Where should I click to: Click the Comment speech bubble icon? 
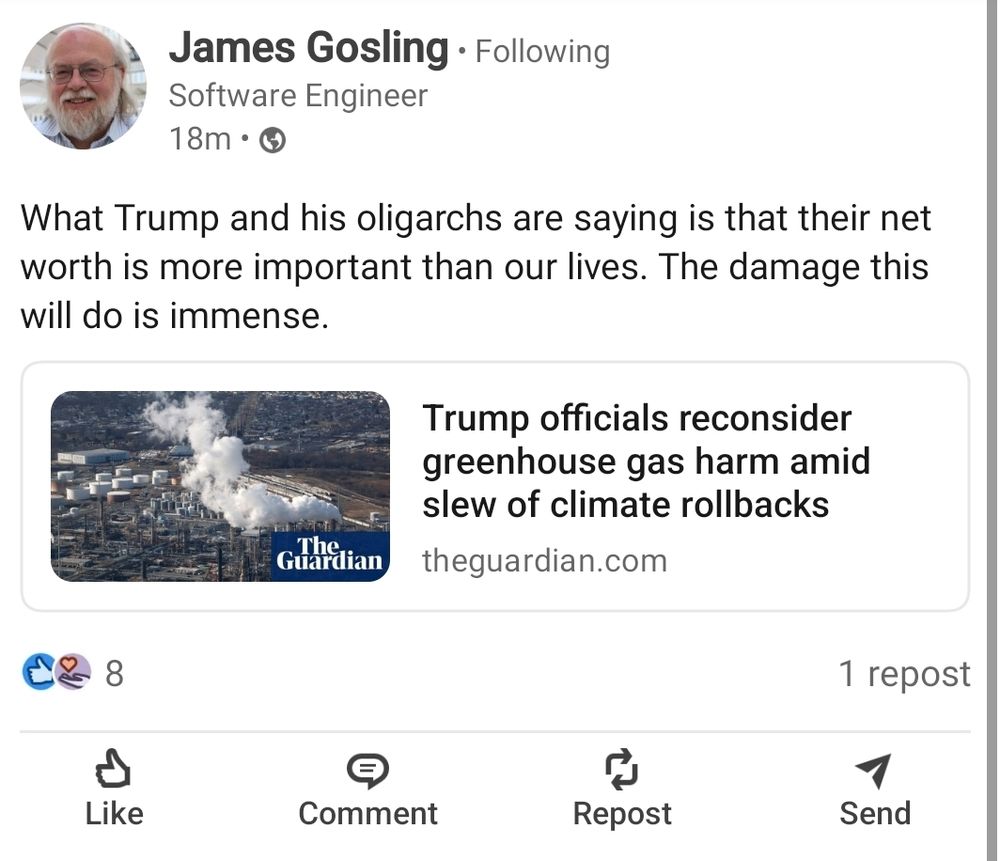(x=367, y=769)
